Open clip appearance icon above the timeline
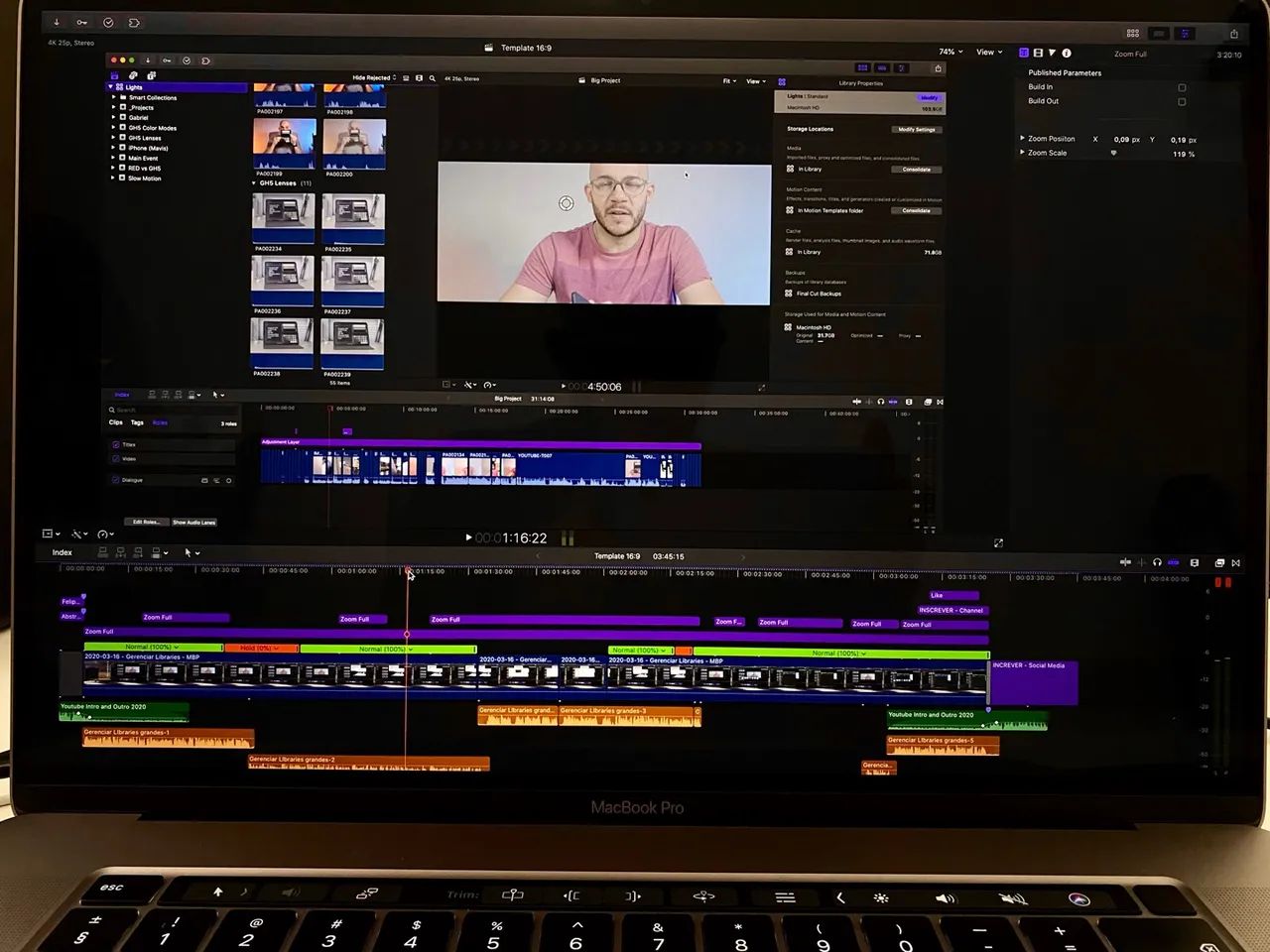1270x952 pixels. coord(1195,562)
